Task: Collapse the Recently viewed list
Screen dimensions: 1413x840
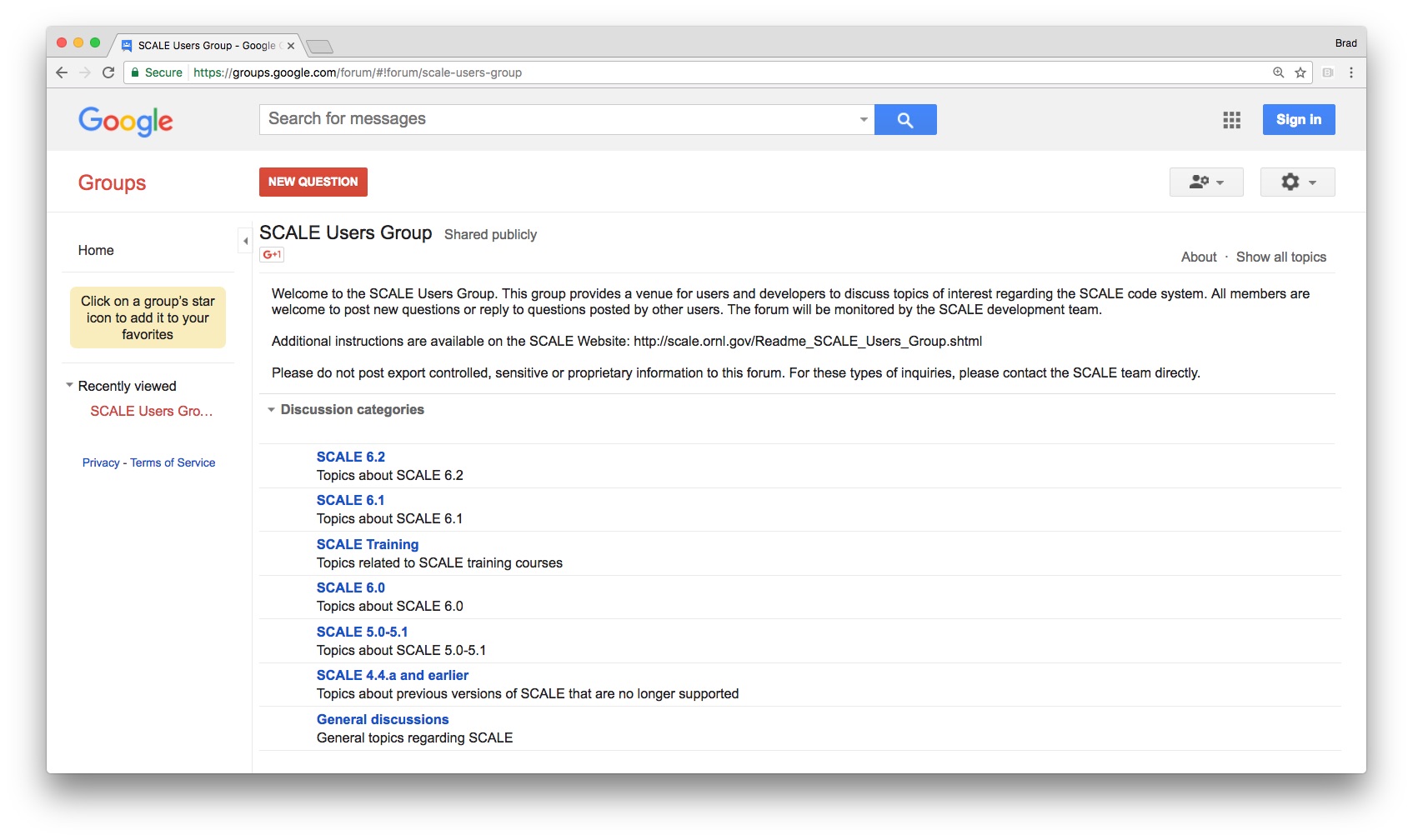Action: [x=70, y=385]
